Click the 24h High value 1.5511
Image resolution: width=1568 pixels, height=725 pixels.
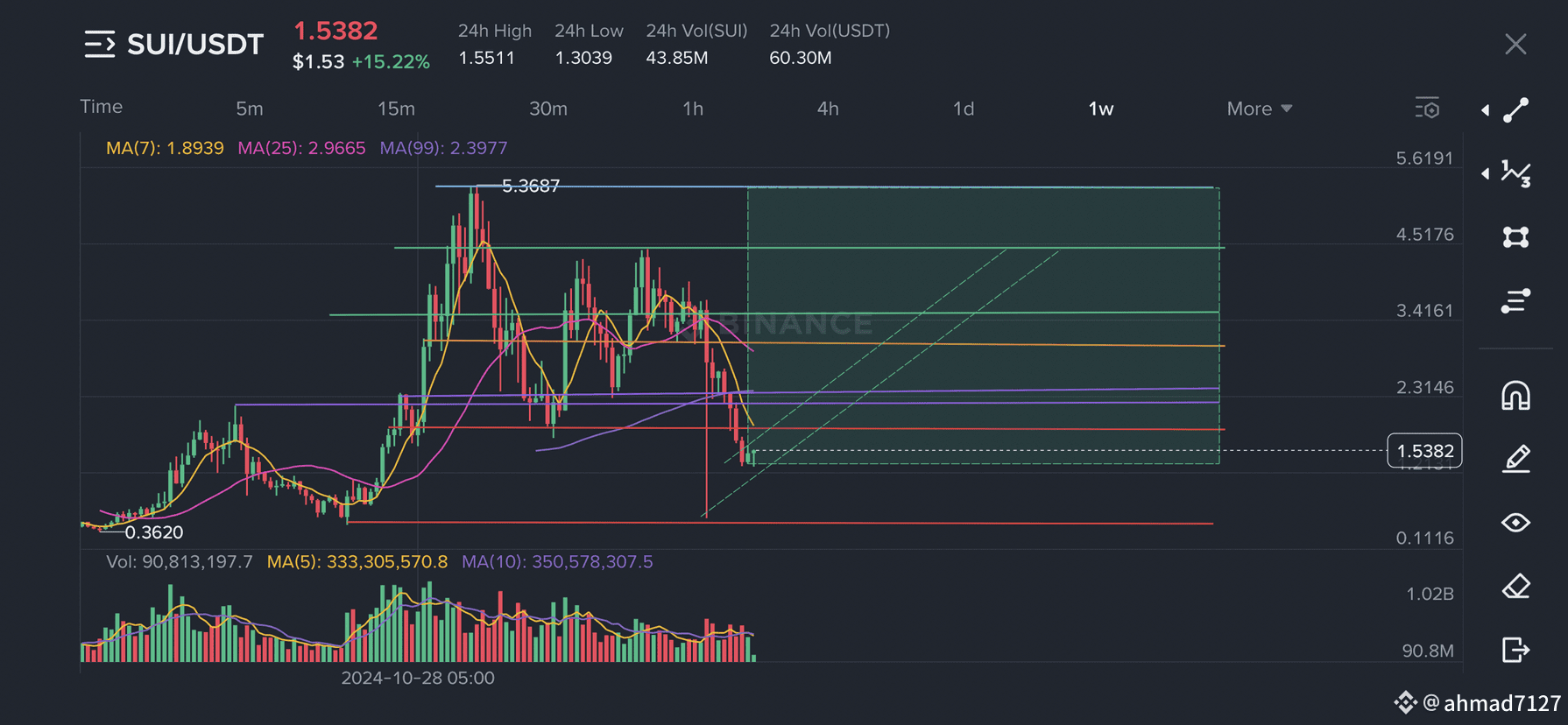[x=487, y=58]
